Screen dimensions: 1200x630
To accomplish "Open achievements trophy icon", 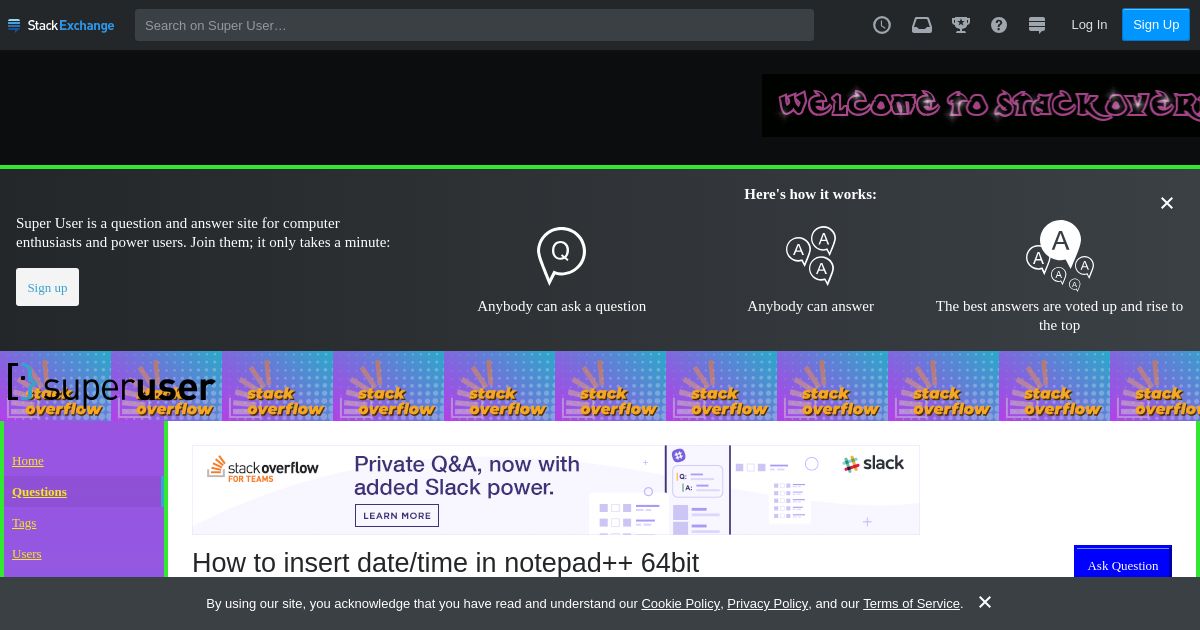I will point(961,25).
